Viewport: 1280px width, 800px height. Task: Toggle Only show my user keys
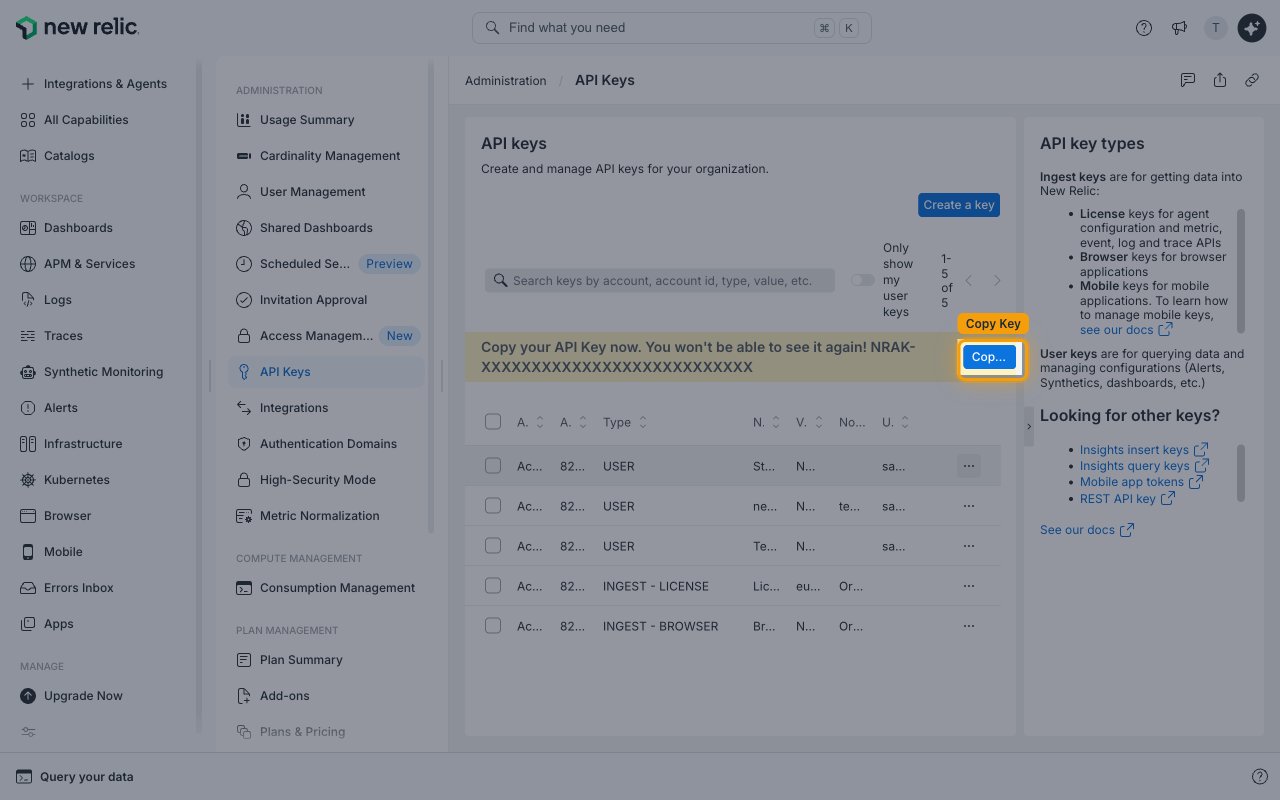pyautogui.click(x=862, y=280)
